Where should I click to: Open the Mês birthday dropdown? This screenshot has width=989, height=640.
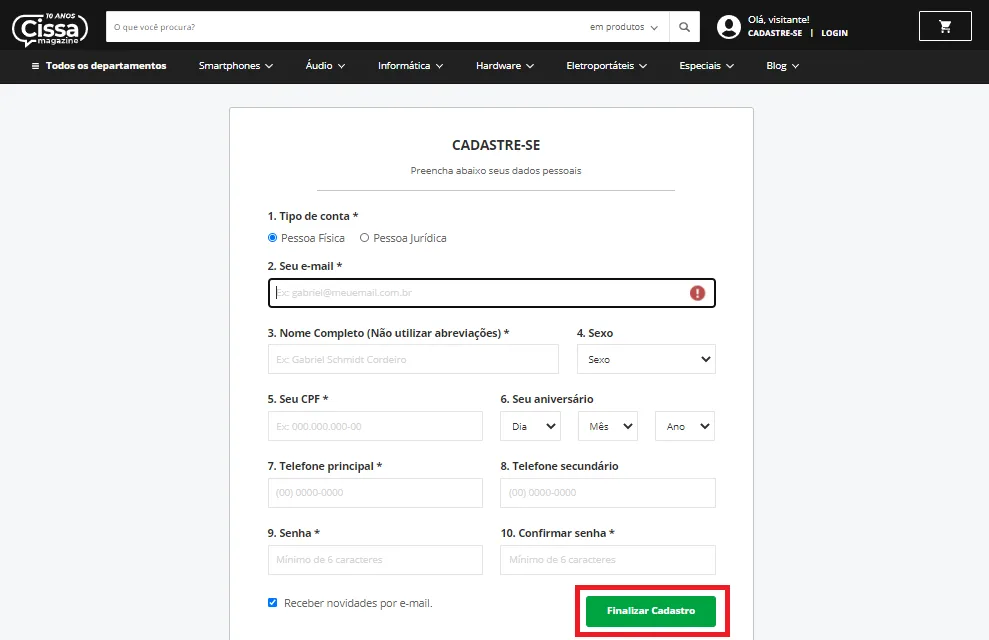pos(608,426)
